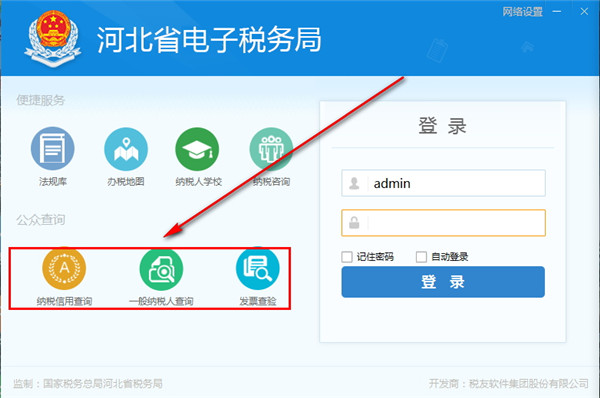
Task: Open the 办税地图 tax map icon
Action: click(126, 149)
